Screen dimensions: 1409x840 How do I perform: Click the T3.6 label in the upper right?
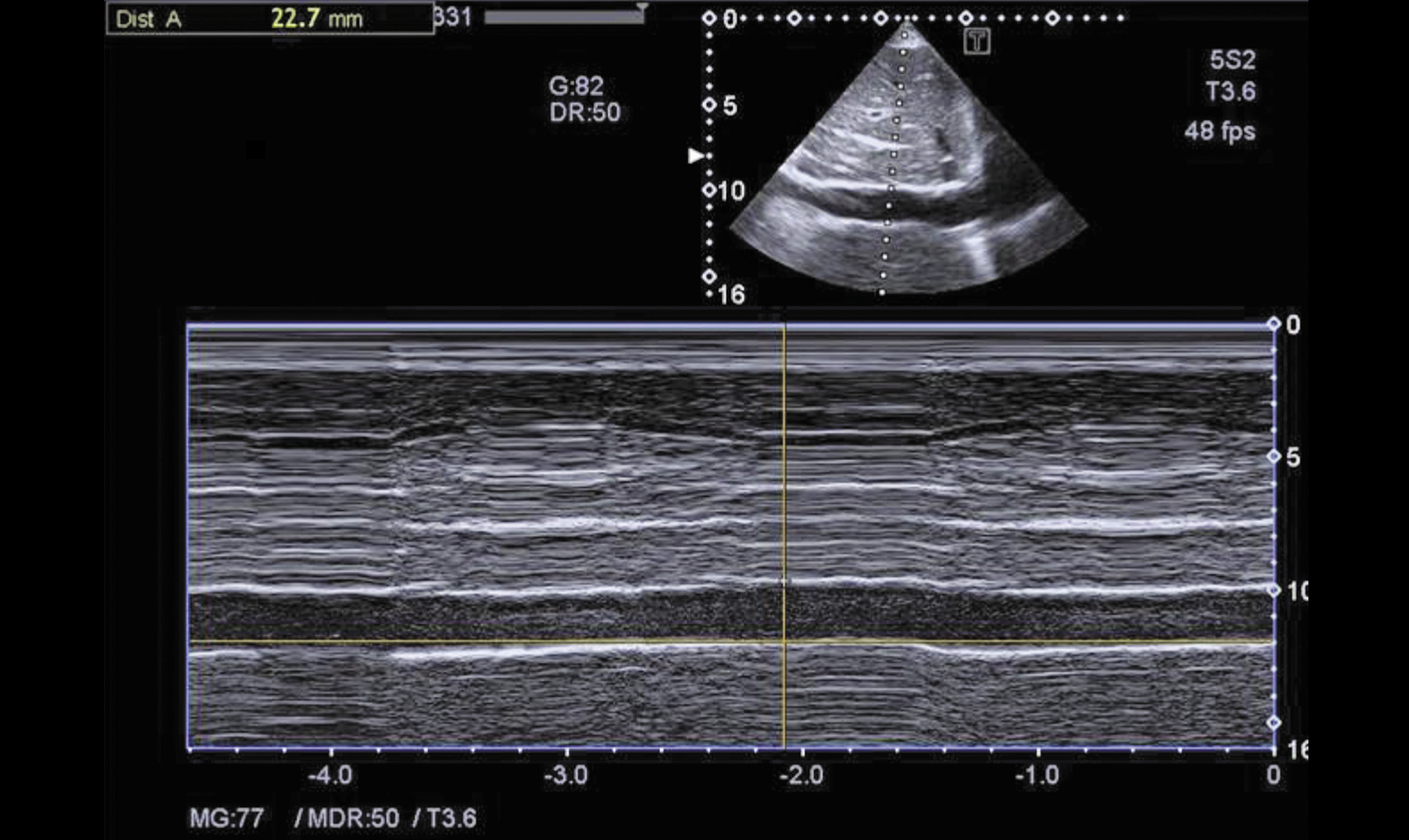(1231, 91)
